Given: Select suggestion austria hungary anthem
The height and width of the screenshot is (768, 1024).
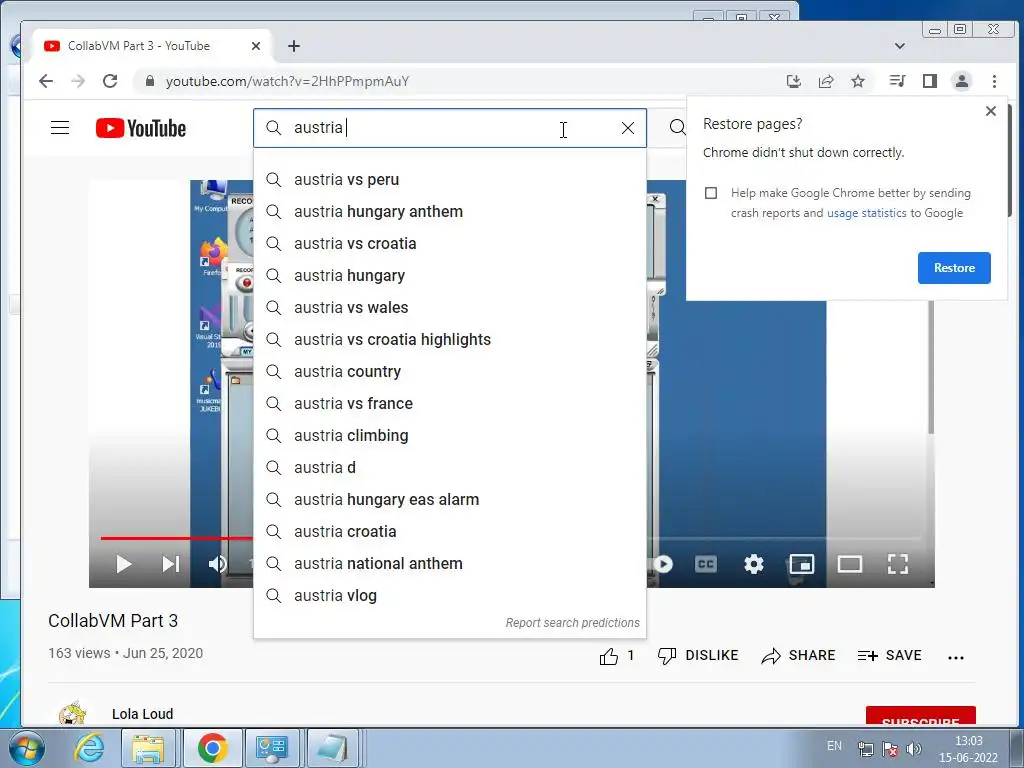Looking at the screenshot, I should click(450, 212).
